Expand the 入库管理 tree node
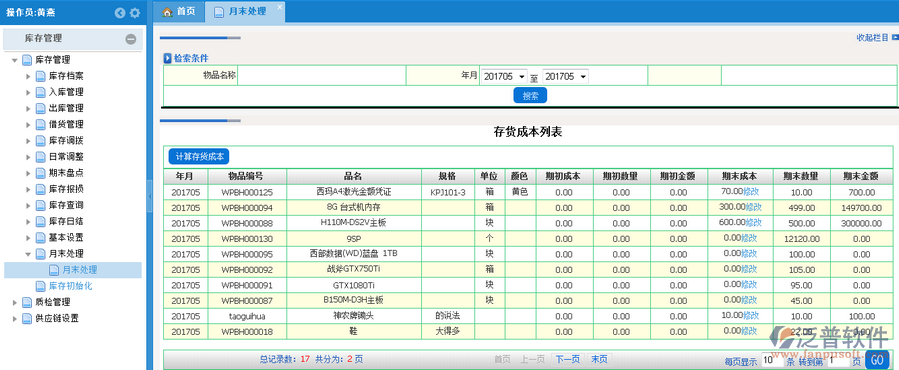The height and width of the screenshot is (370, 899). 28,92
